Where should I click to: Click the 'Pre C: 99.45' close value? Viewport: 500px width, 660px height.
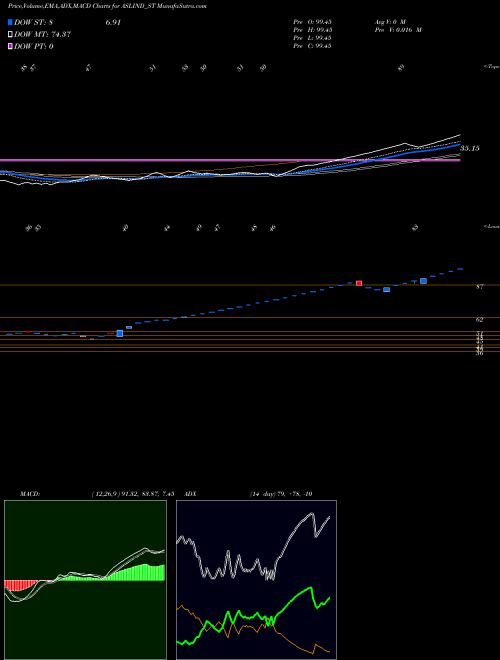pyautogui.click(x=313, y=46)
